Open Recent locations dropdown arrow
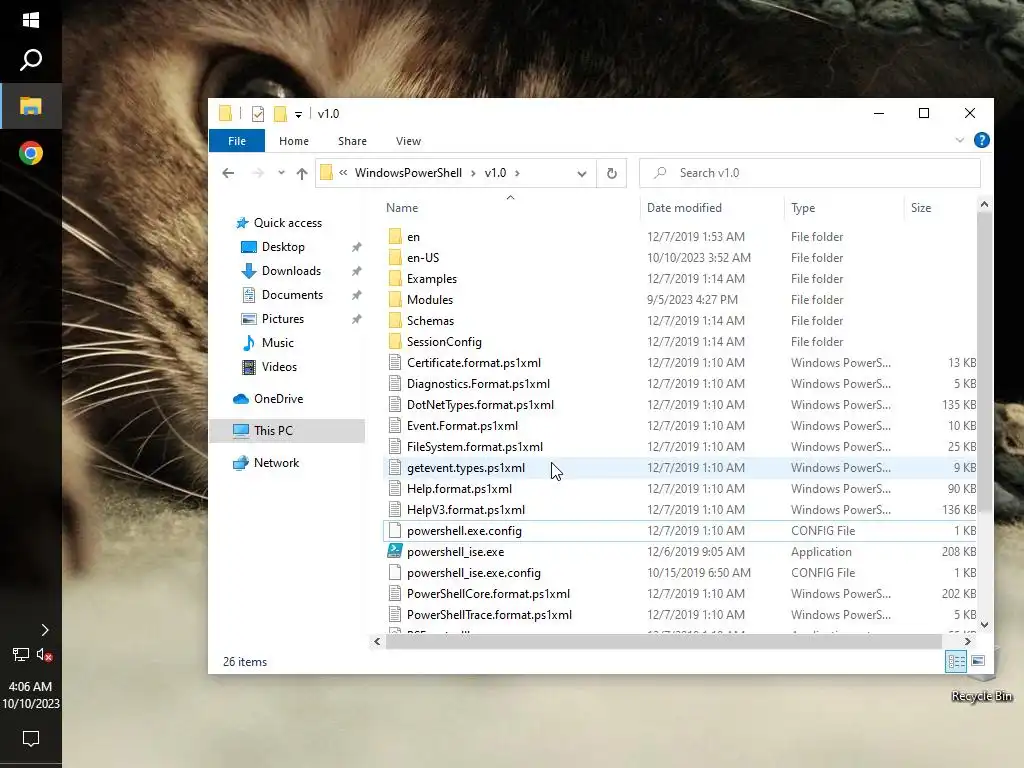Image resolution: width=1024 pixels, height=768 pixels. click(281, 173)
